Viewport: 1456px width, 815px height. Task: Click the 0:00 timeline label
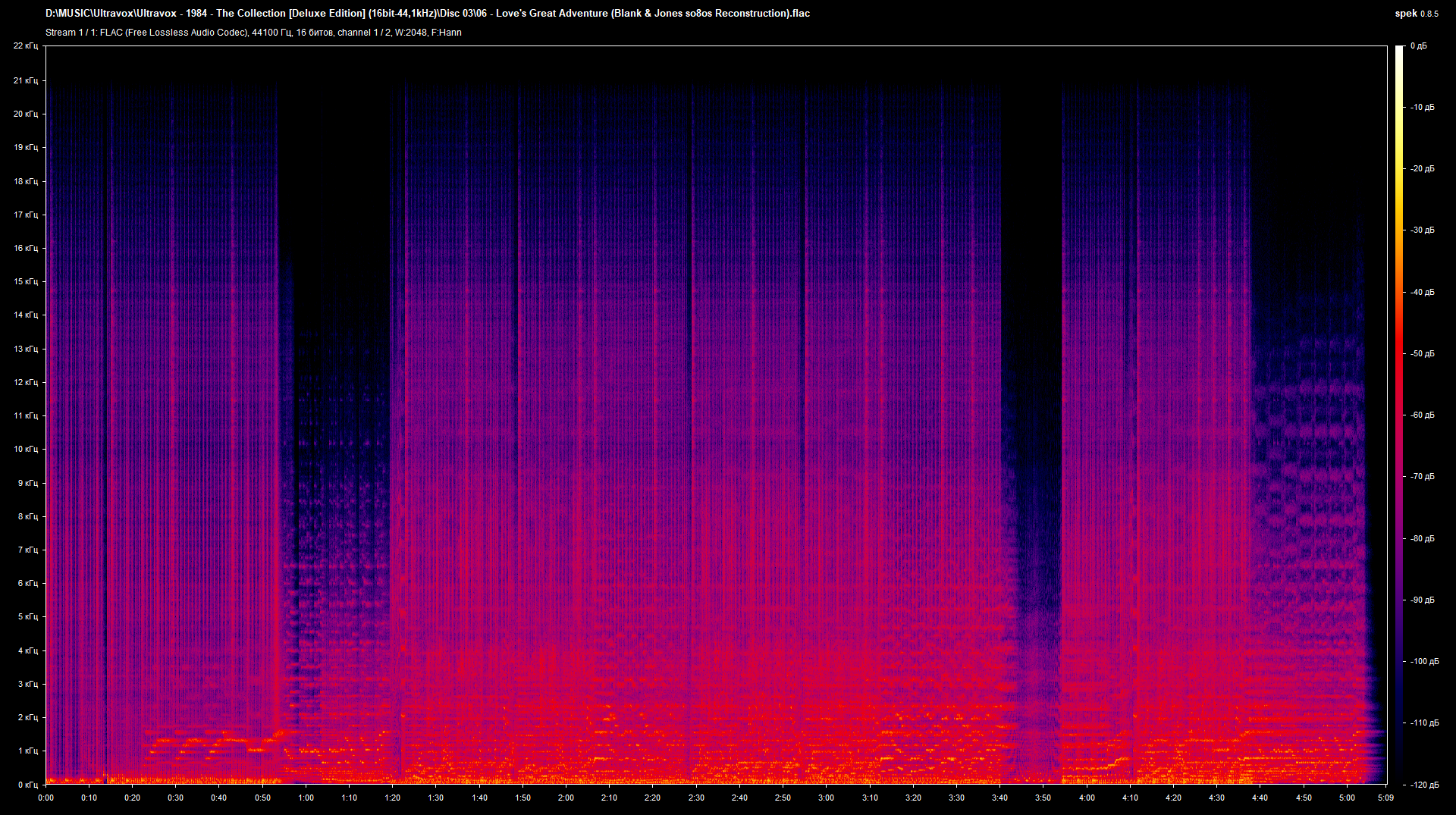pos(46,798)
